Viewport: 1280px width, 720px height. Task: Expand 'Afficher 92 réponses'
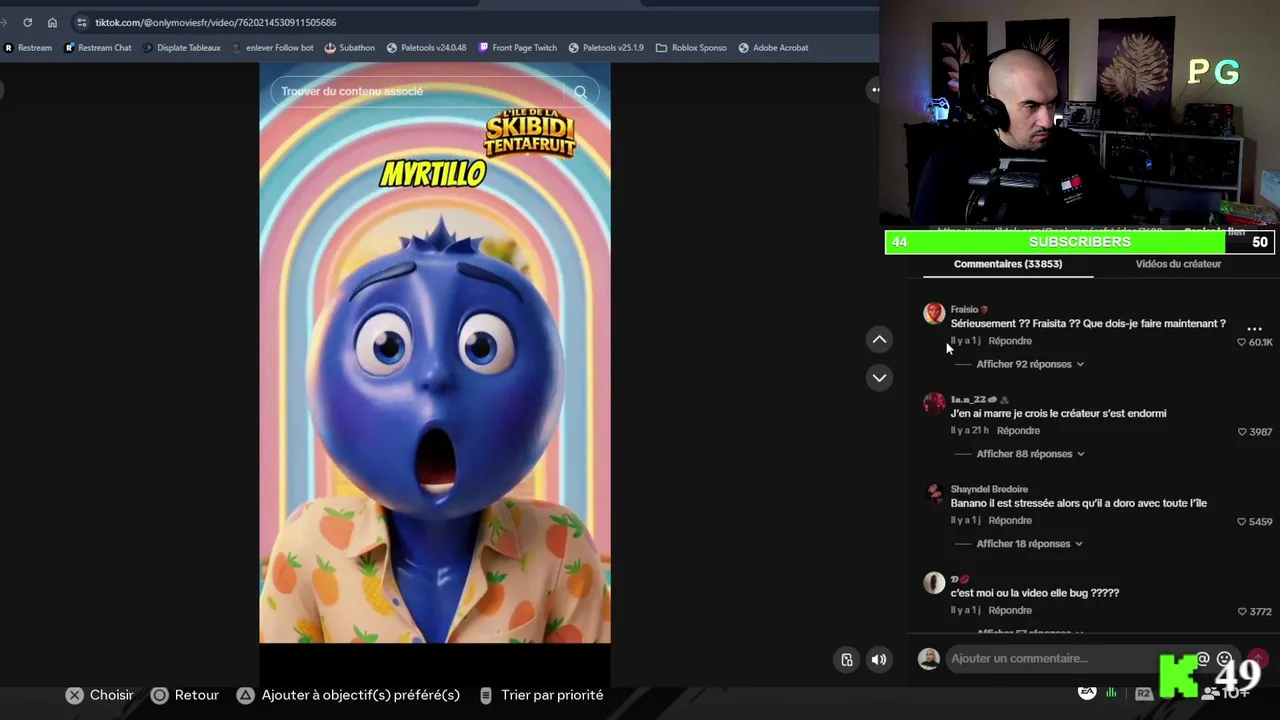pos(1030,364)
